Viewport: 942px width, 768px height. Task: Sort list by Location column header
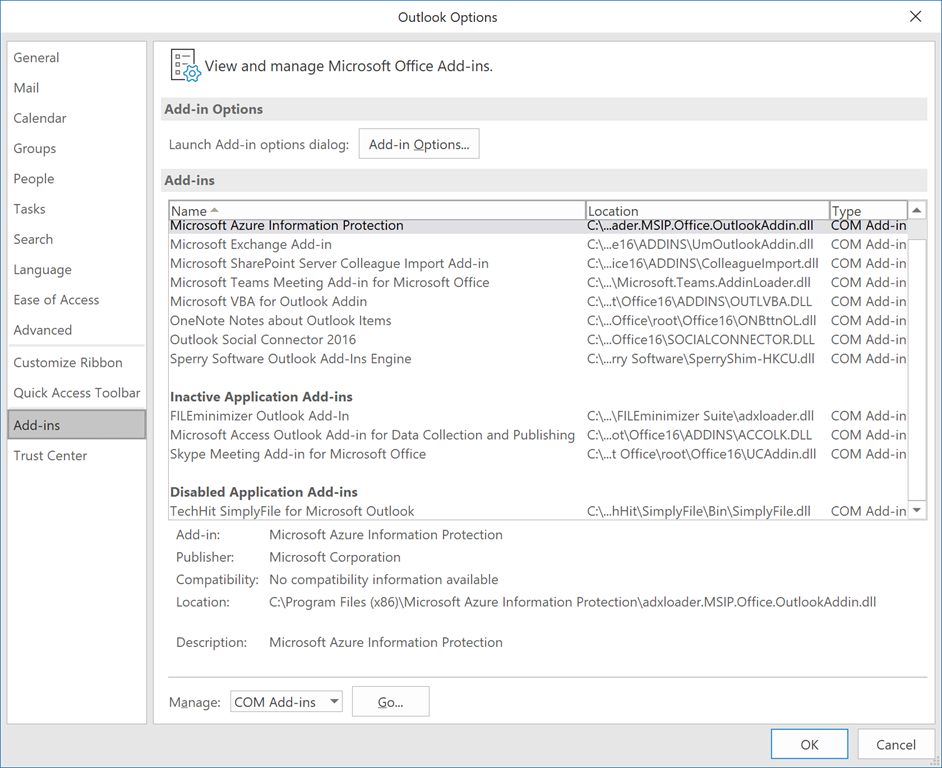[x=706, y=211]
